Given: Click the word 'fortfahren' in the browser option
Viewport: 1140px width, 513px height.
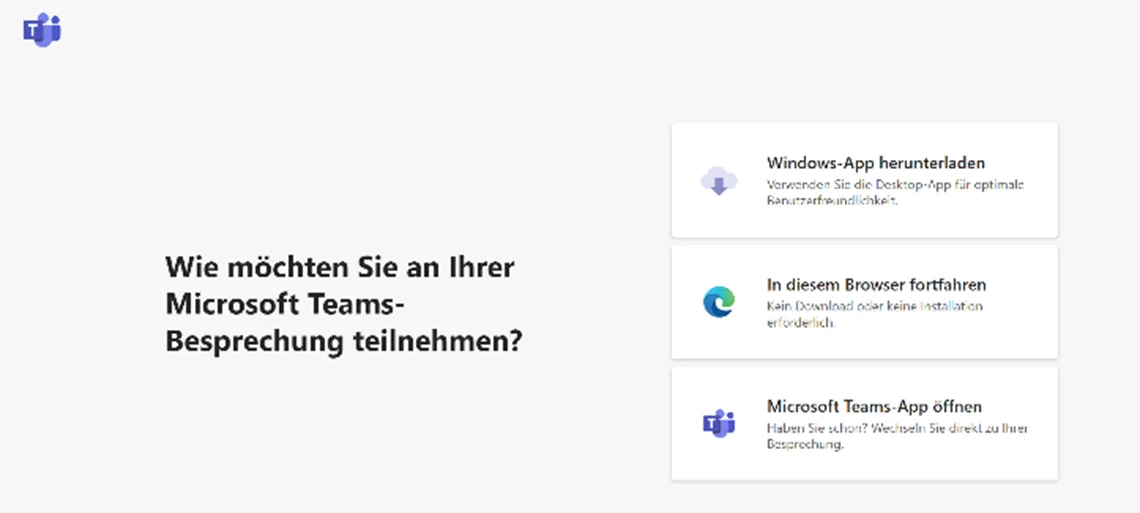Looking at the screenshot, I should pos(950,284).
